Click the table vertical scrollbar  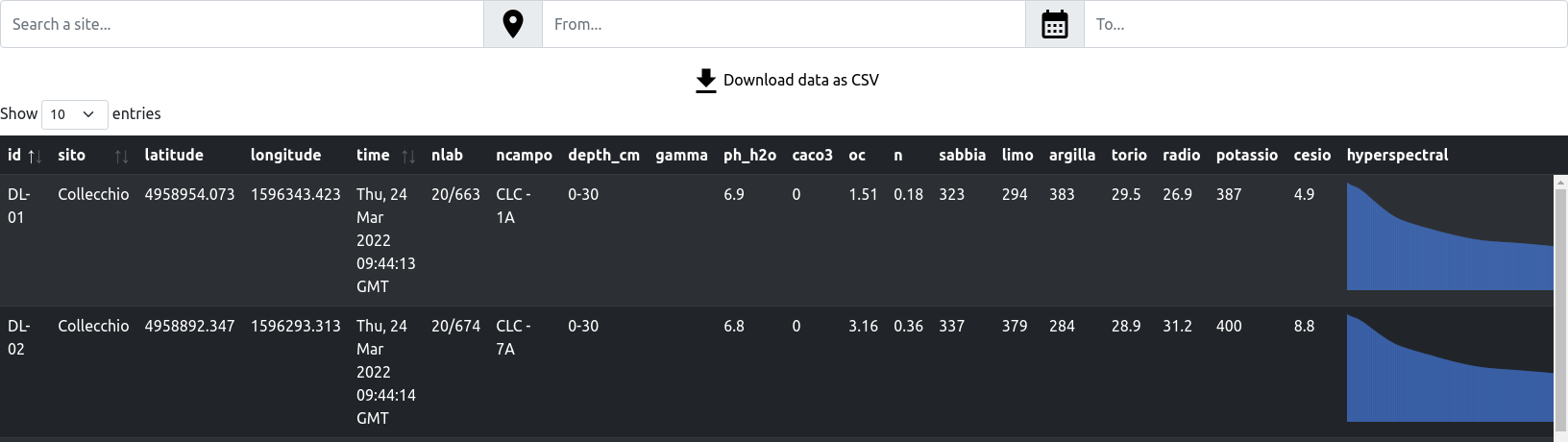1560,288
